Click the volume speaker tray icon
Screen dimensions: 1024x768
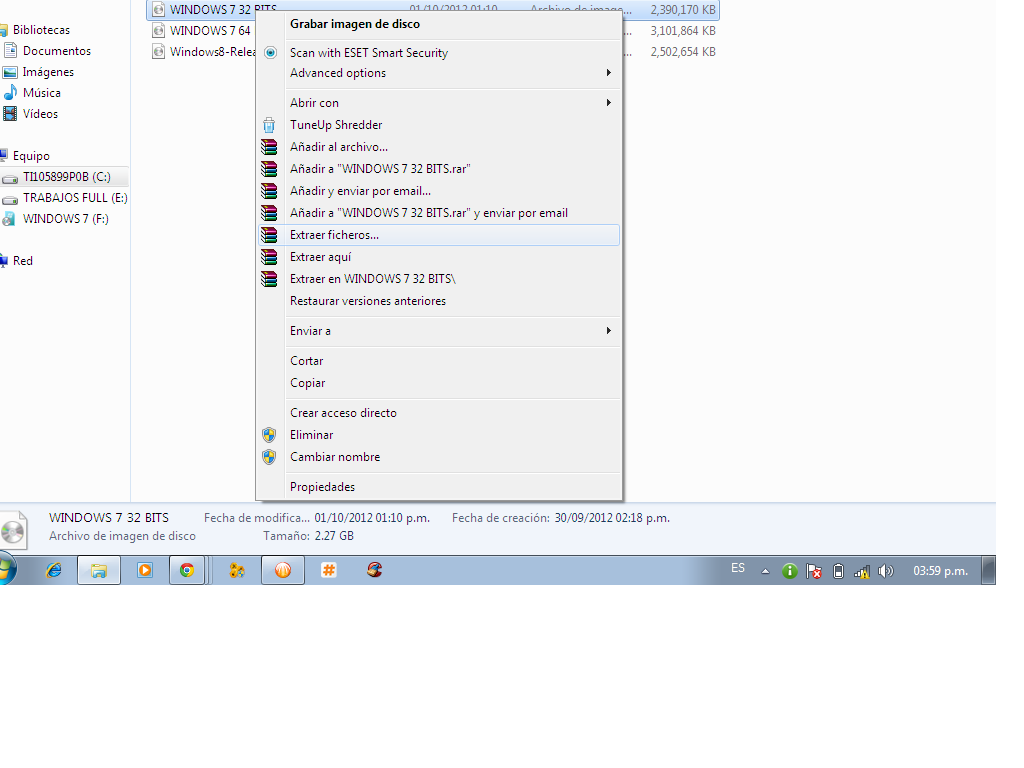[886, 571]
